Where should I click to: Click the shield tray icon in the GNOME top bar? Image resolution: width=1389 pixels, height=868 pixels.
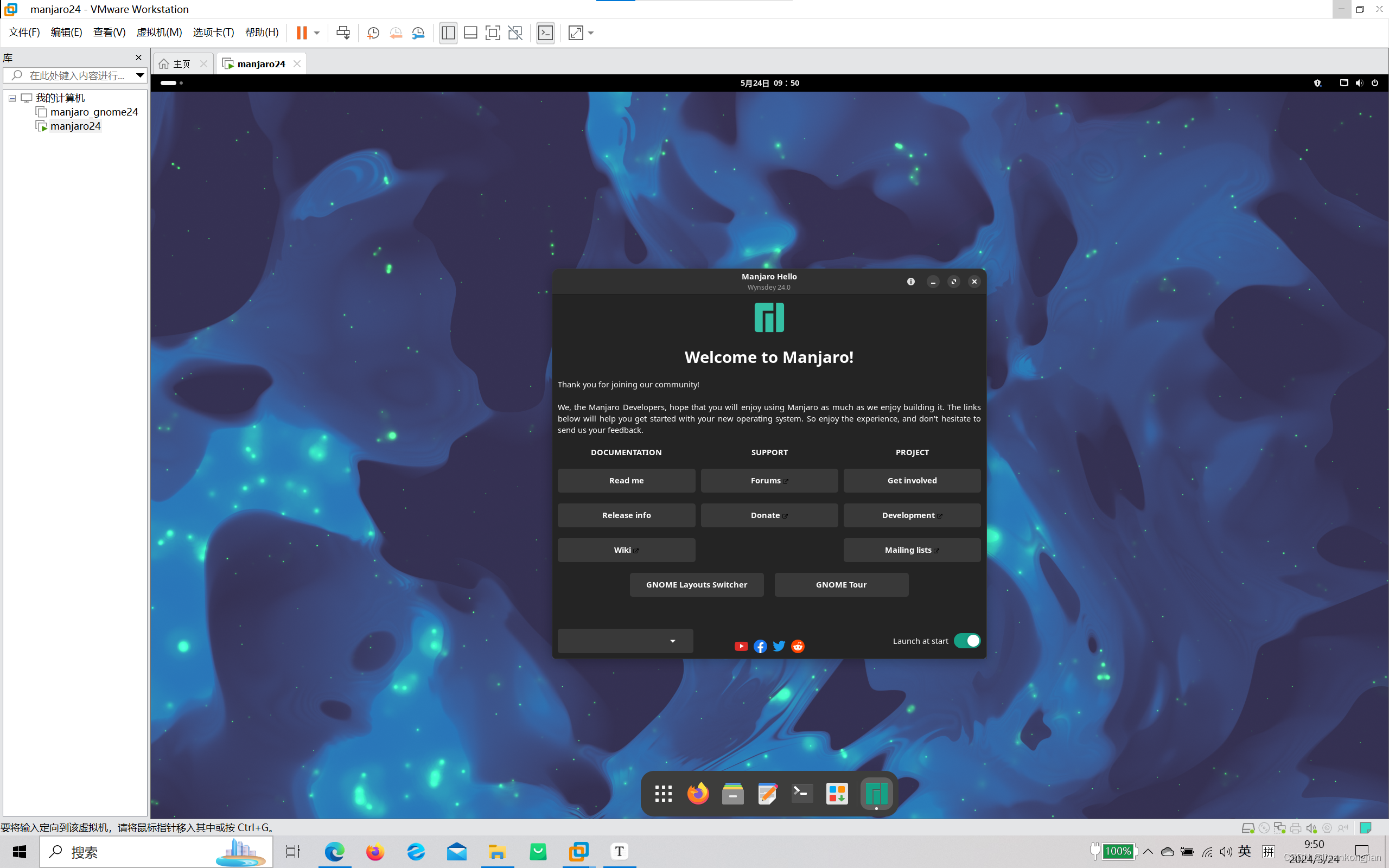[x=1317, y=82]
